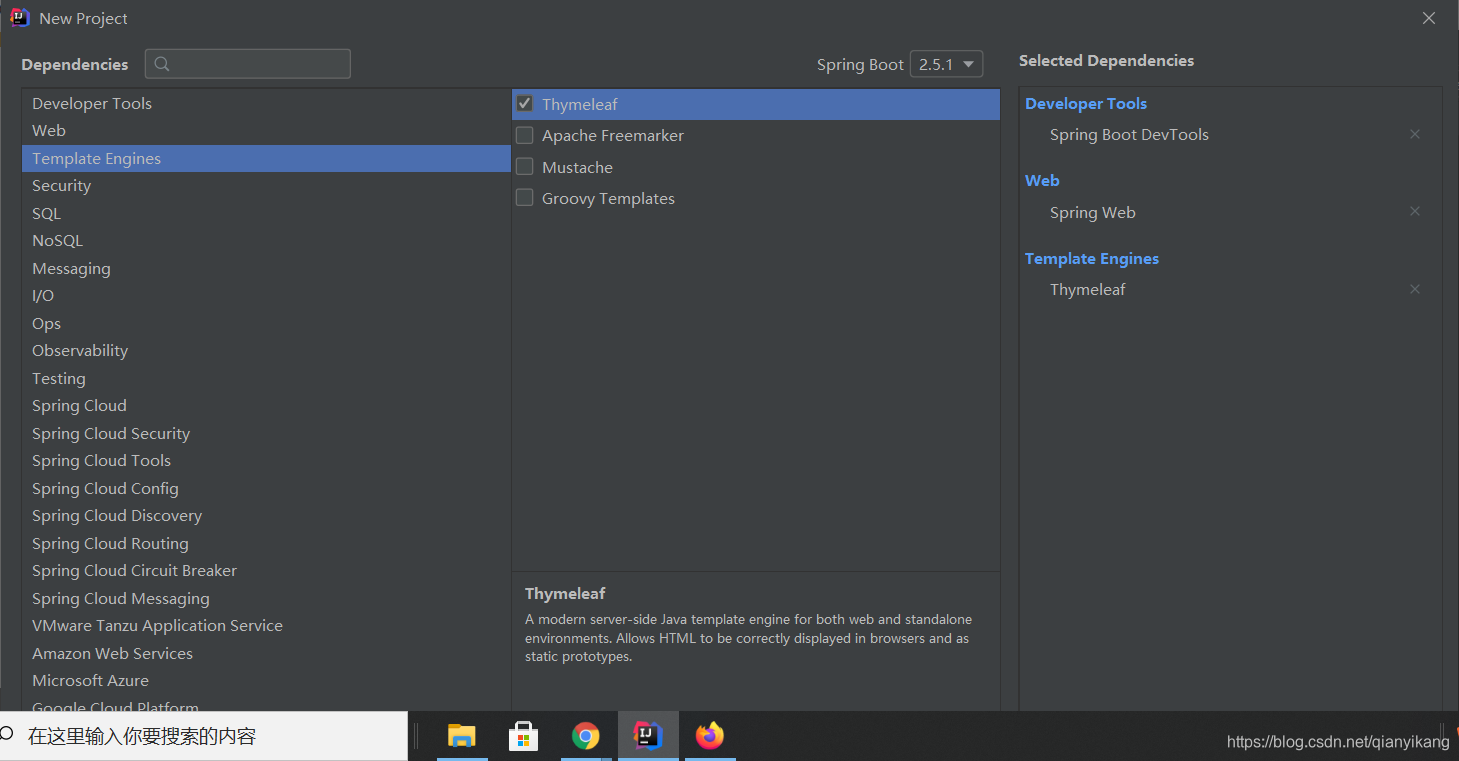Open Spring Cloud Discovery category
Viewport: 1459px width, 761px height.
coord(266,515)
